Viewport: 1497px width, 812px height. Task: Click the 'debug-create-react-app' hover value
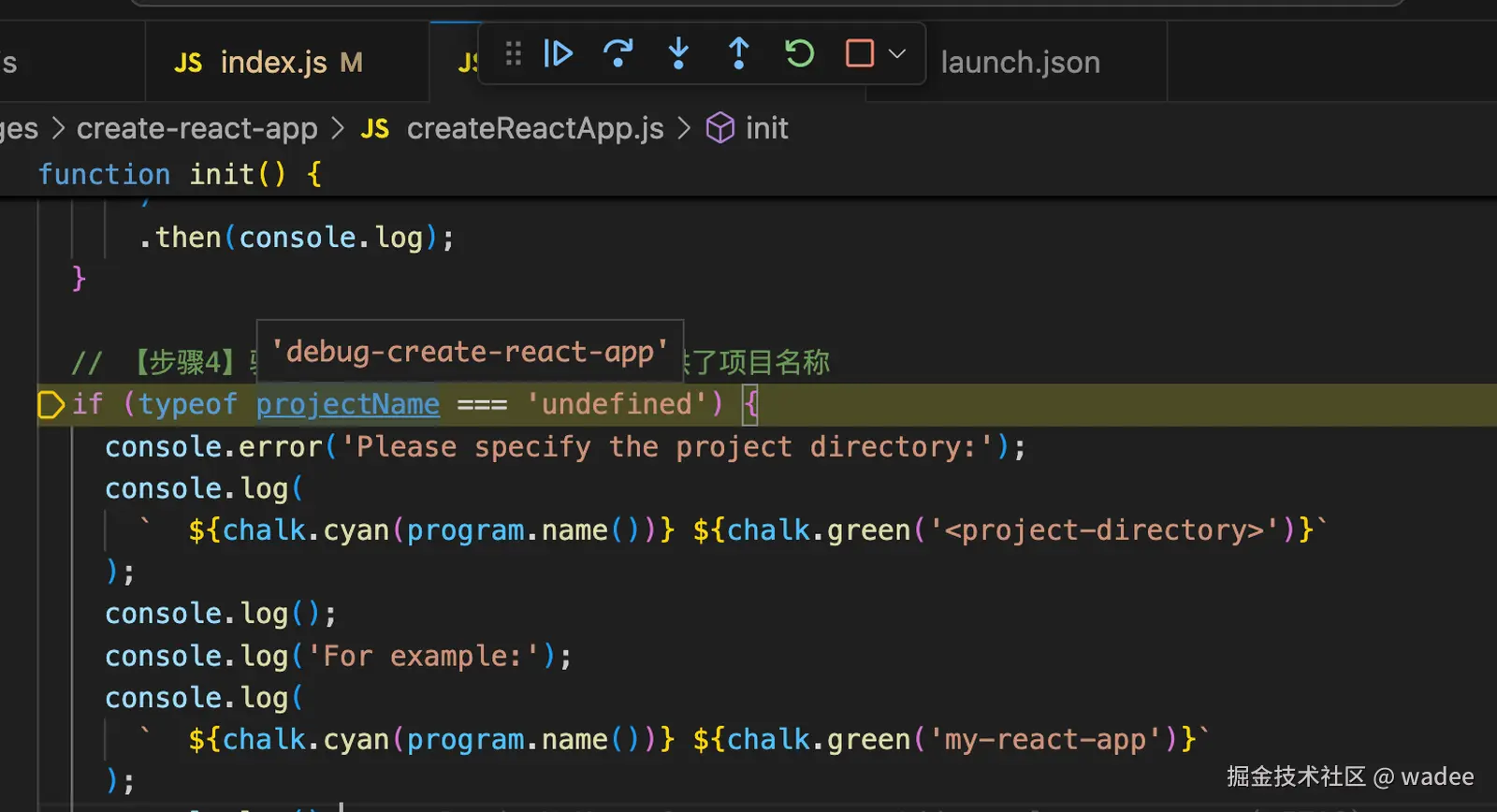tap(470, 352)
